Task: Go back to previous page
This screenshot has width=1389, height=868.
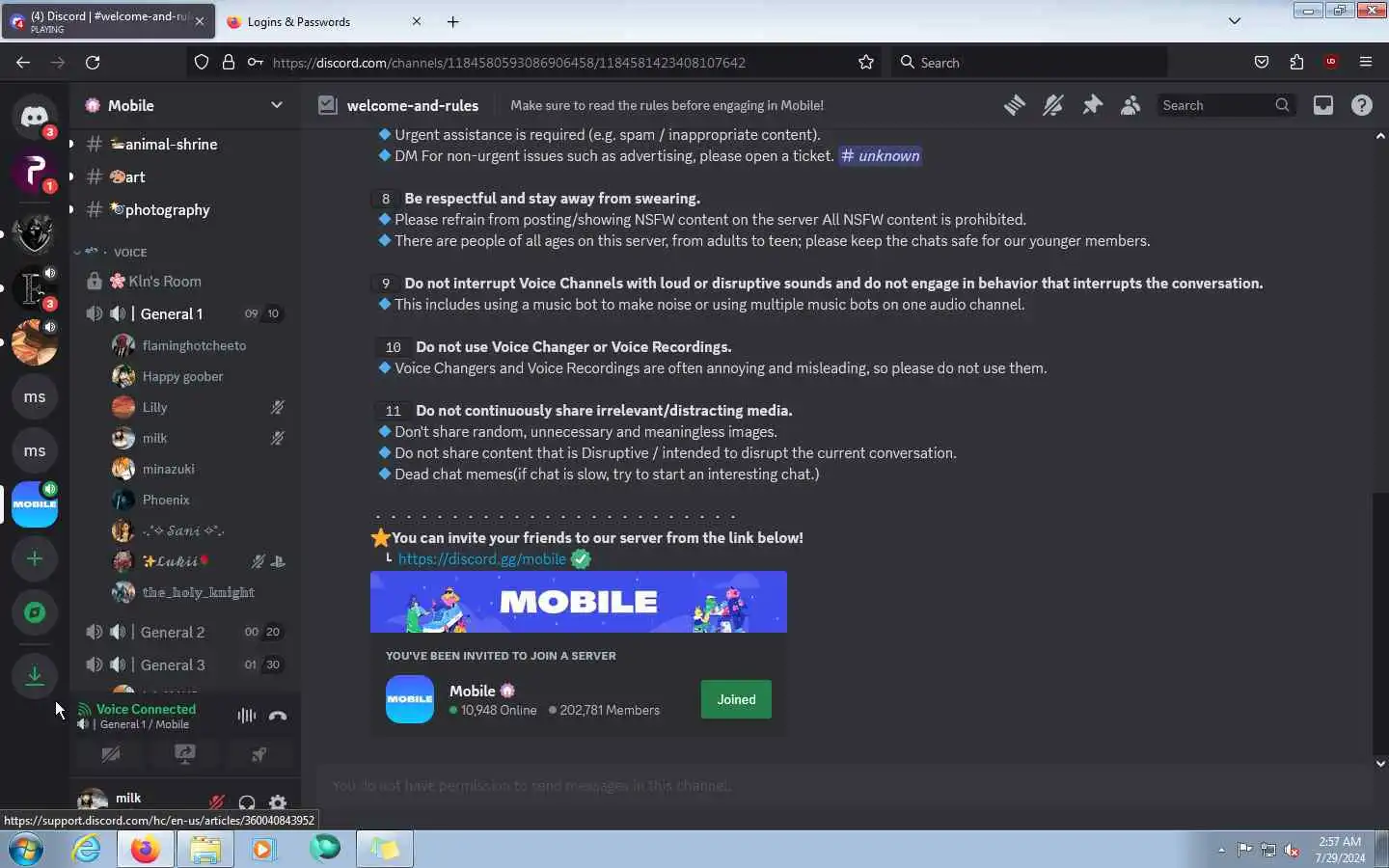Action: tap(23, 62)
